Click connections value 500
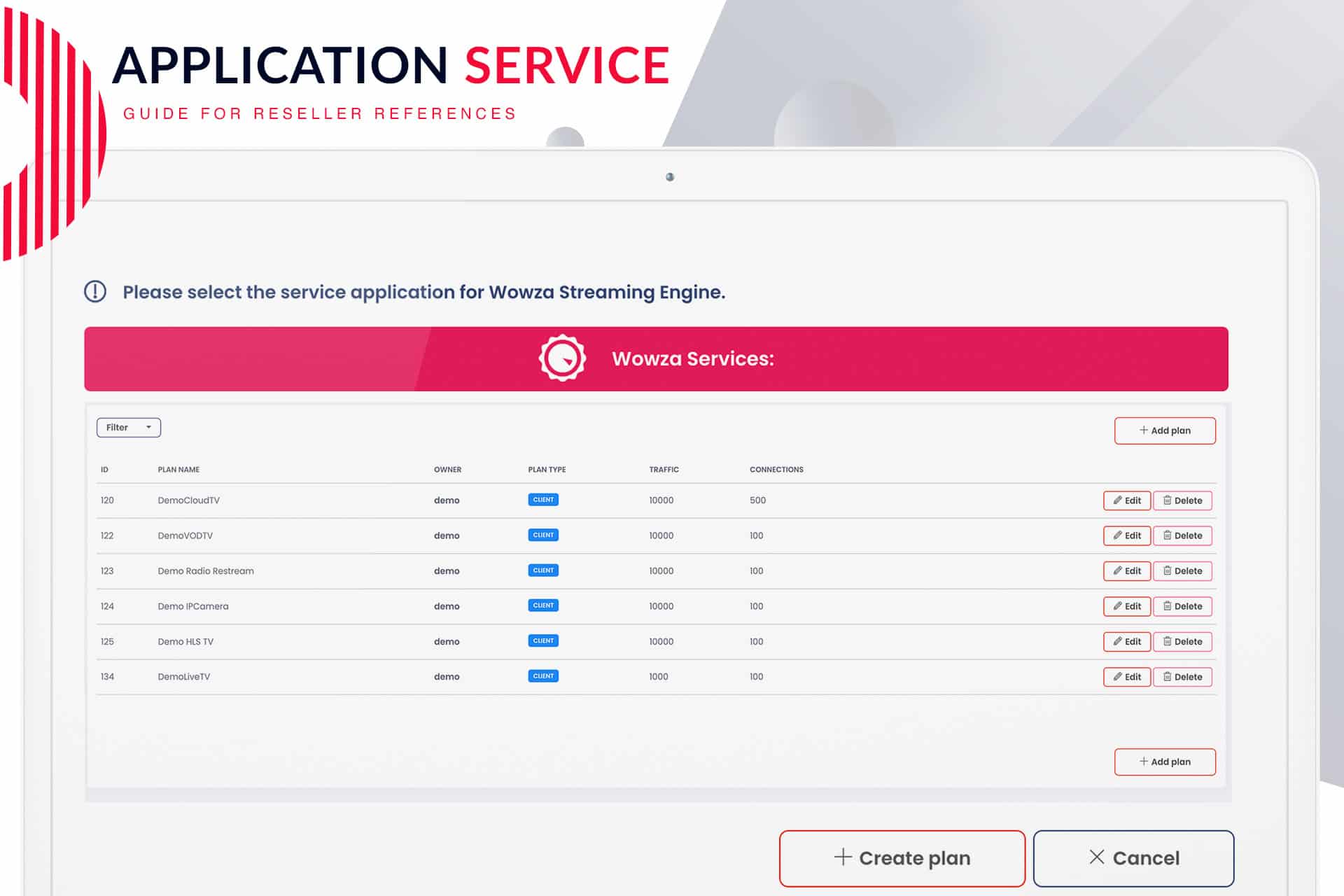 [x=757, y=500]
